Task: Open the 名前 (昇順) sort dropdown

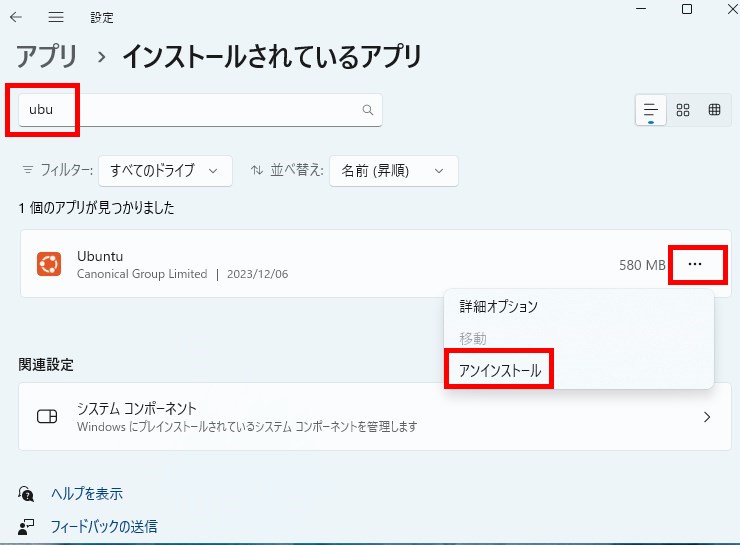Action: click(x=394, y=170)
